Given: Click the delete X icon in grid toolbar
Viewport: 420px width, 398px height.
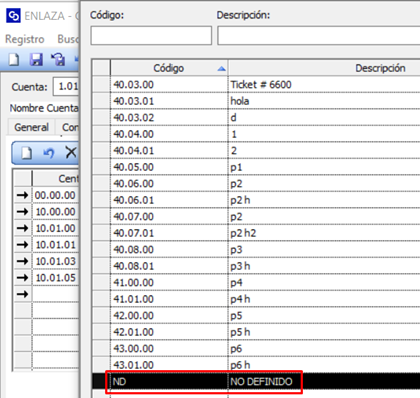Looking at the screenshot, I should coord(71,153).
